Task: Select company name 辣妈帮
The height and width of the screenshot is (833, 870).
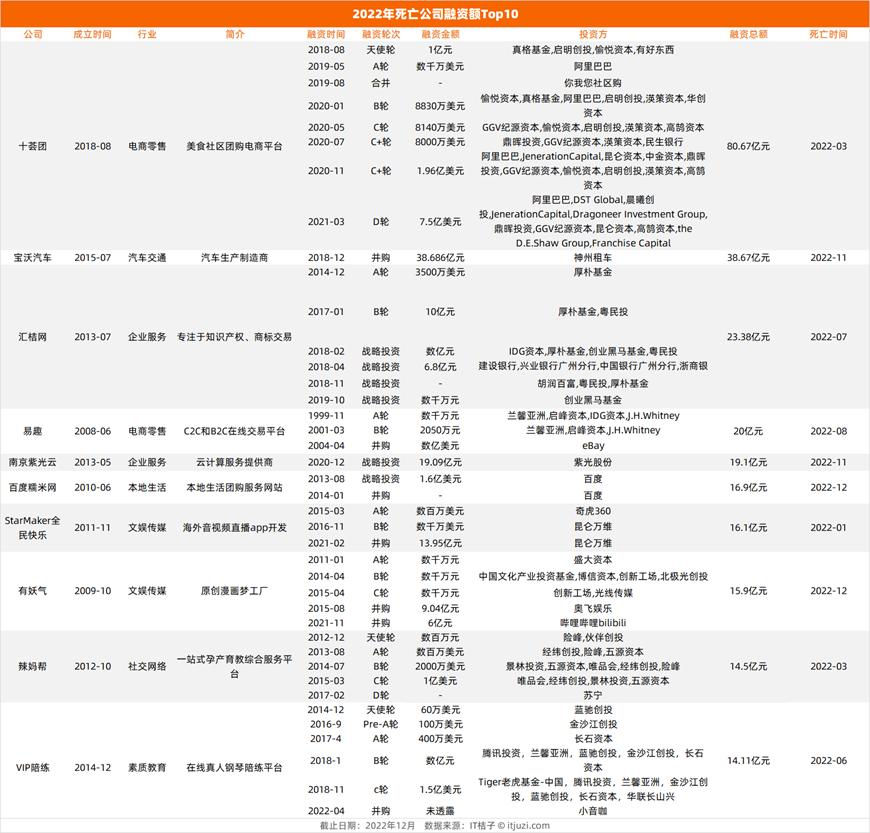Action: click(33, 667)
